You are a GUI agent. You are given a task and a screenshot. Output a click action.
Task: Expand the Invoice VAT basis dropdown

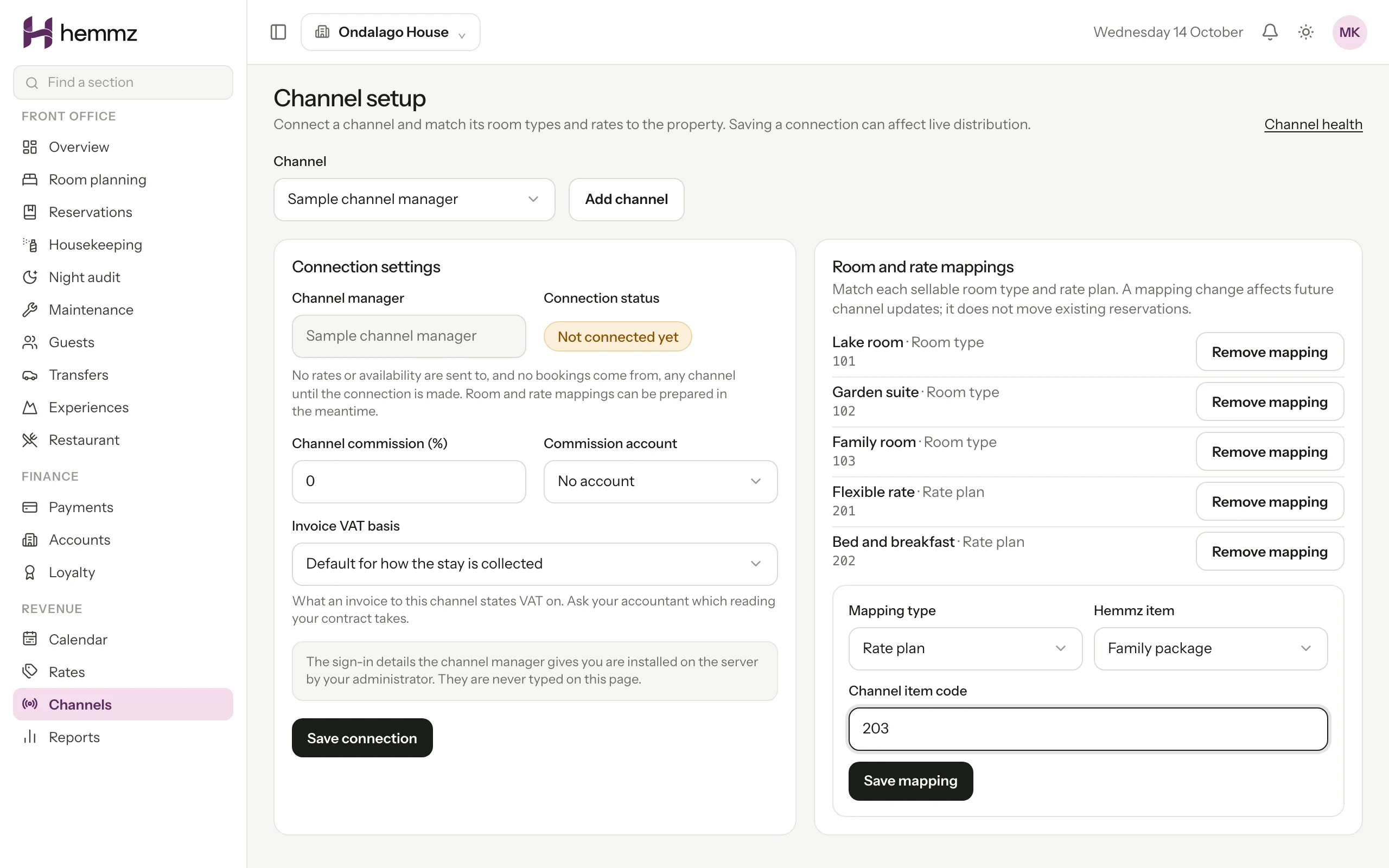(534, 564)
